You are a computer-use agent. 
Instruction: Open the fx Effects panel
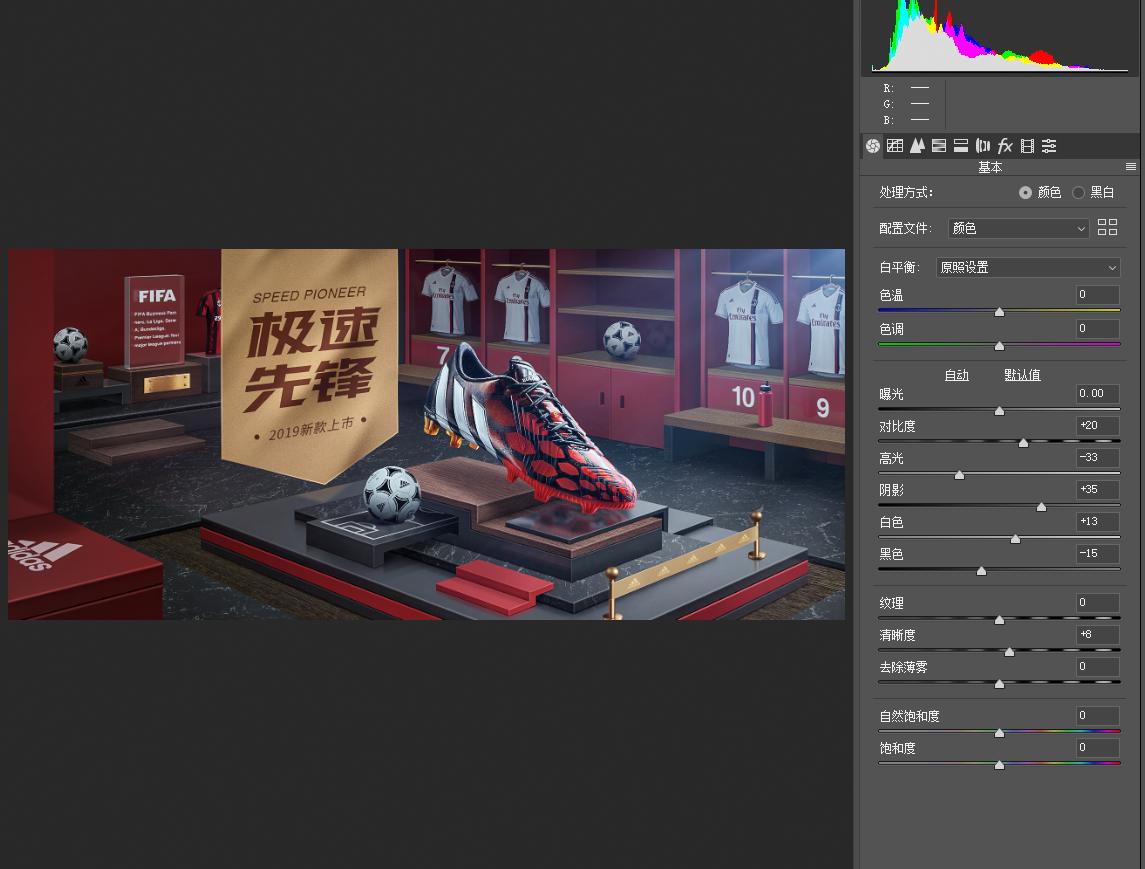tap(1005, 146)
